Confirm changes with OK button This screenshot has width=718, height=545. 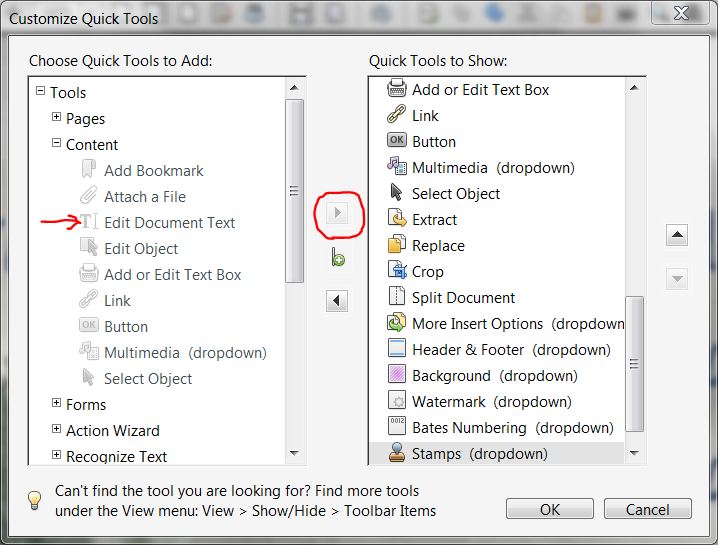(x=549, y=509)
